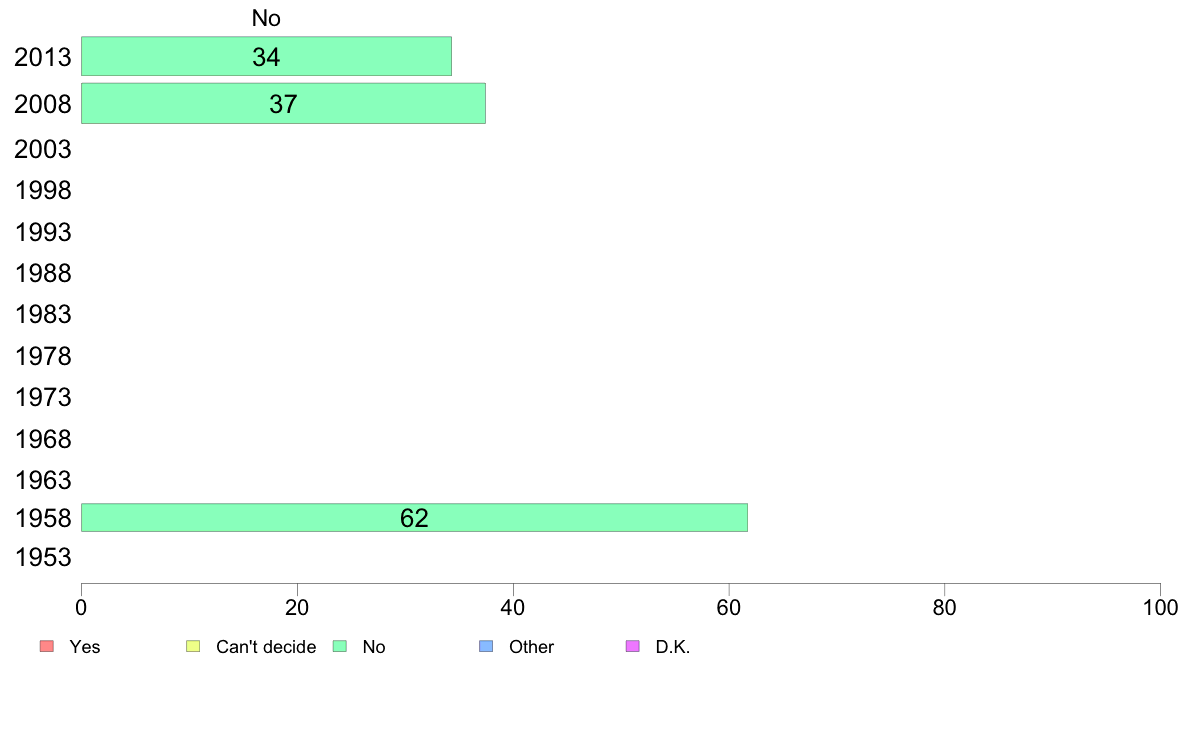Screen dimensions: 1188x736
Task: Select the 2008 bar showing 37
Action: click(x=283, y=103)
